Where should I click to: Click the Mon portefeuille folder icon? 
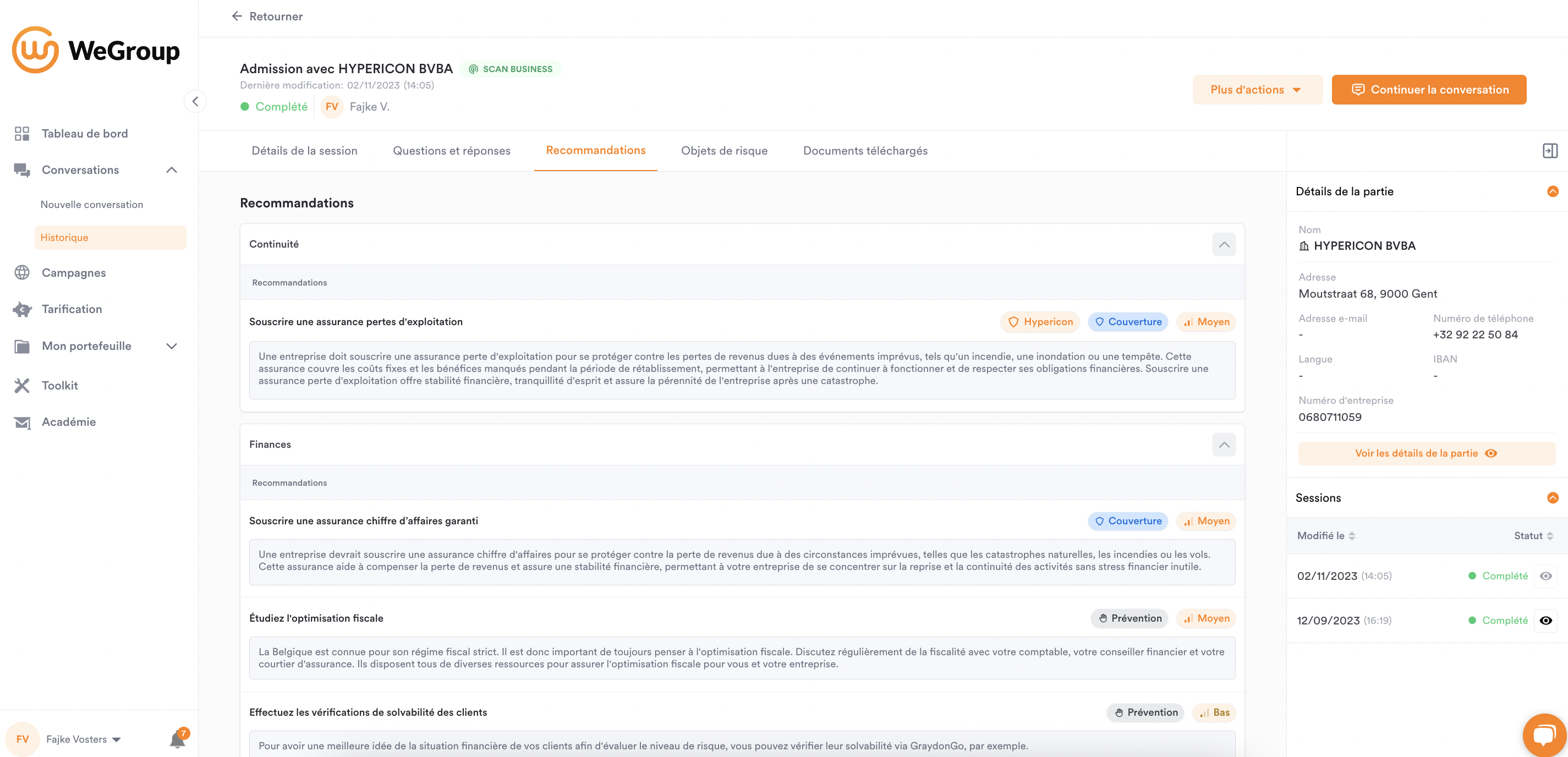pos(22,345)
